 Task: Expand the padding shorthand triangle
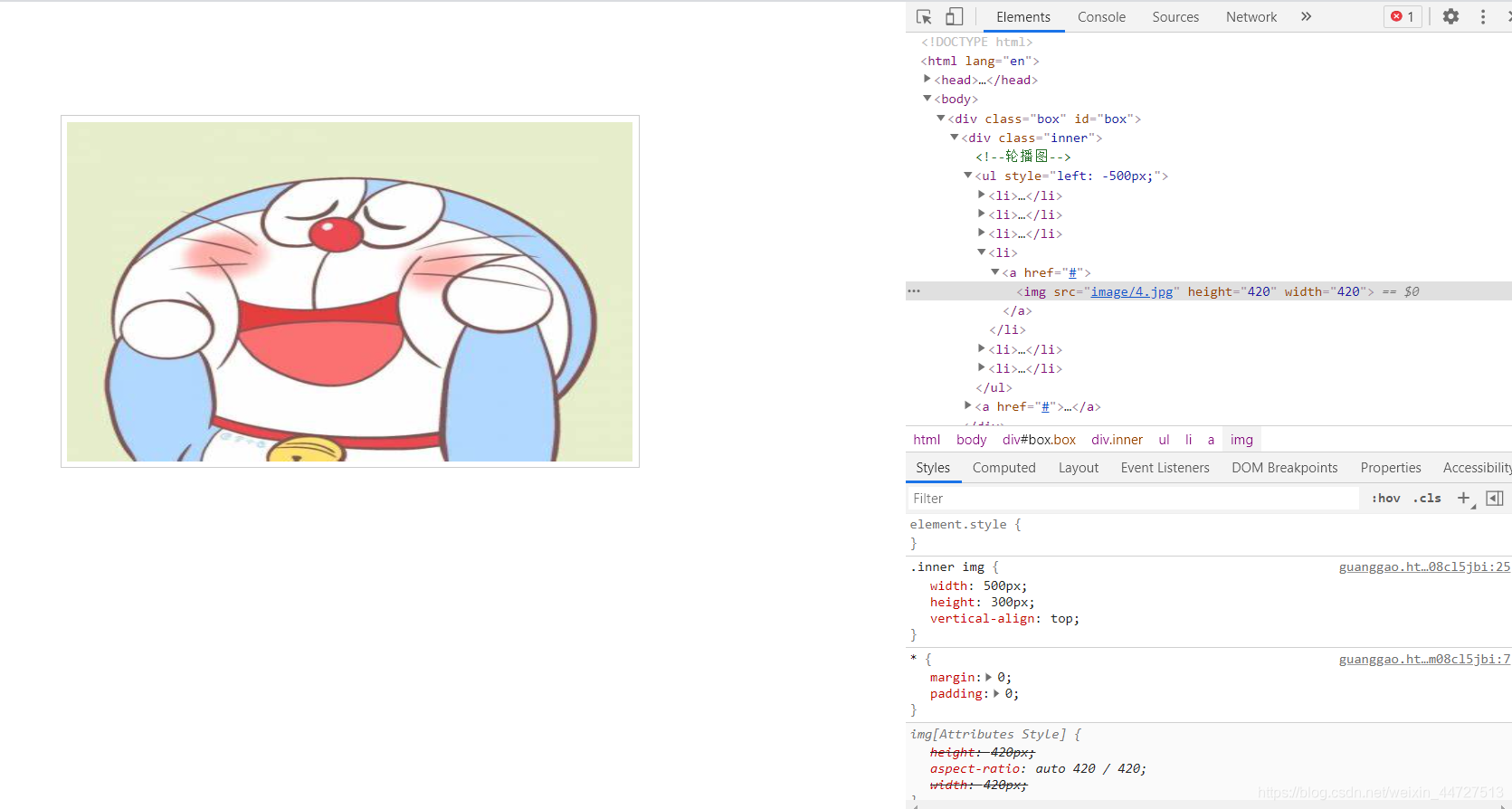tap(996, 693)
